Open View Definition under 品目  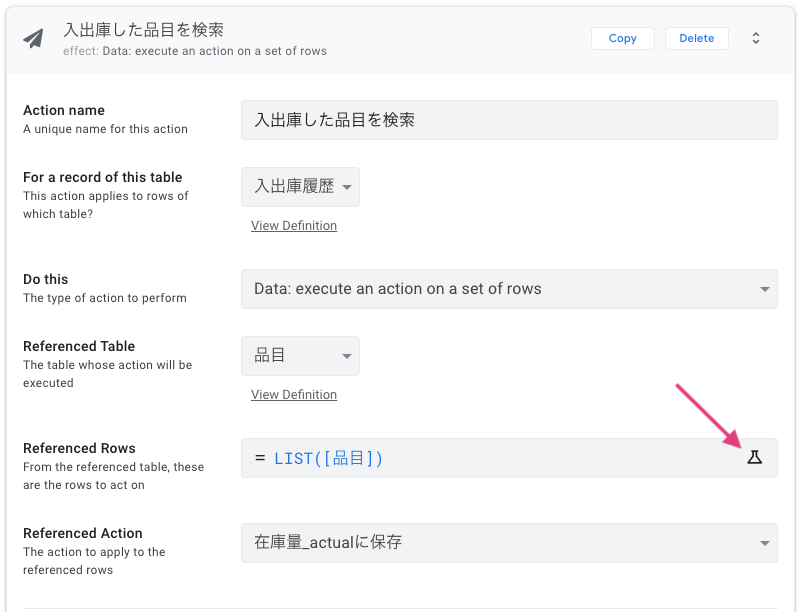point(294,395)
